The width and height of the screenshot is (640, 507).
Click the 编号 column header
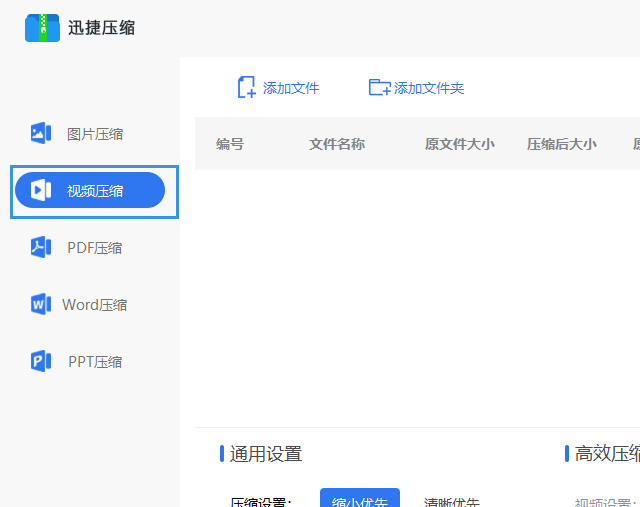[x=230, y=144]
